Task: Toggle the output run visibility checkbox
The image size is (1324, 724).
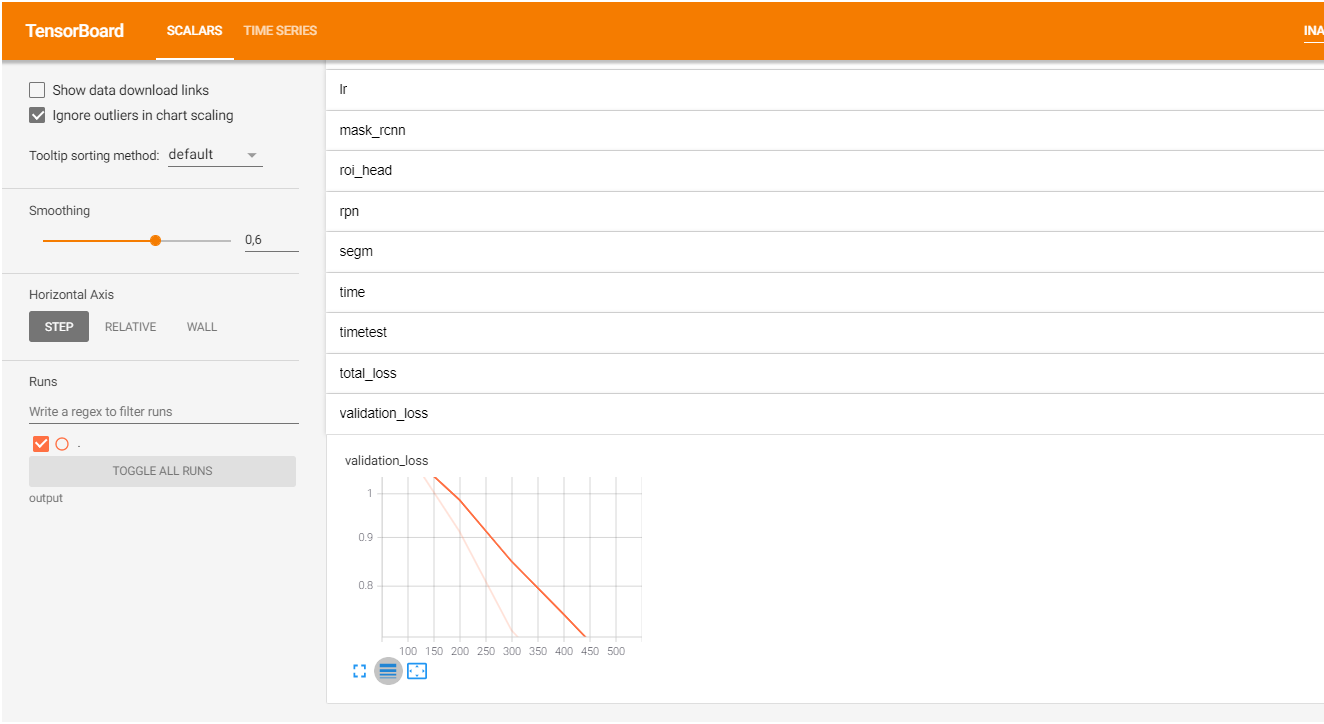Action: pos(40,443)
